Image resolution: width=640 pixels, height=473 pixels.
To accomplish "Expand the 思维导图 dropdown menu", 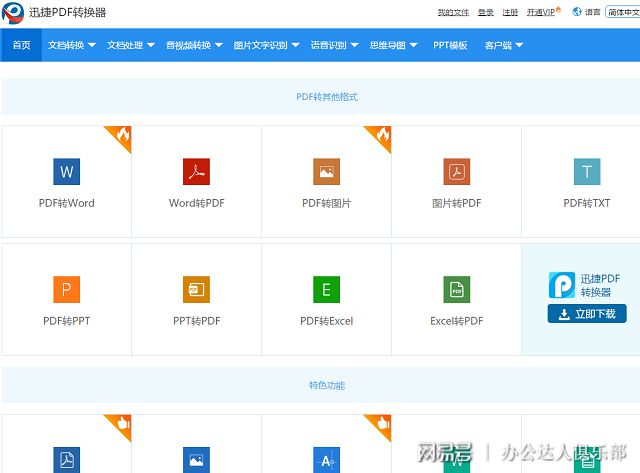I will [393, 45].
